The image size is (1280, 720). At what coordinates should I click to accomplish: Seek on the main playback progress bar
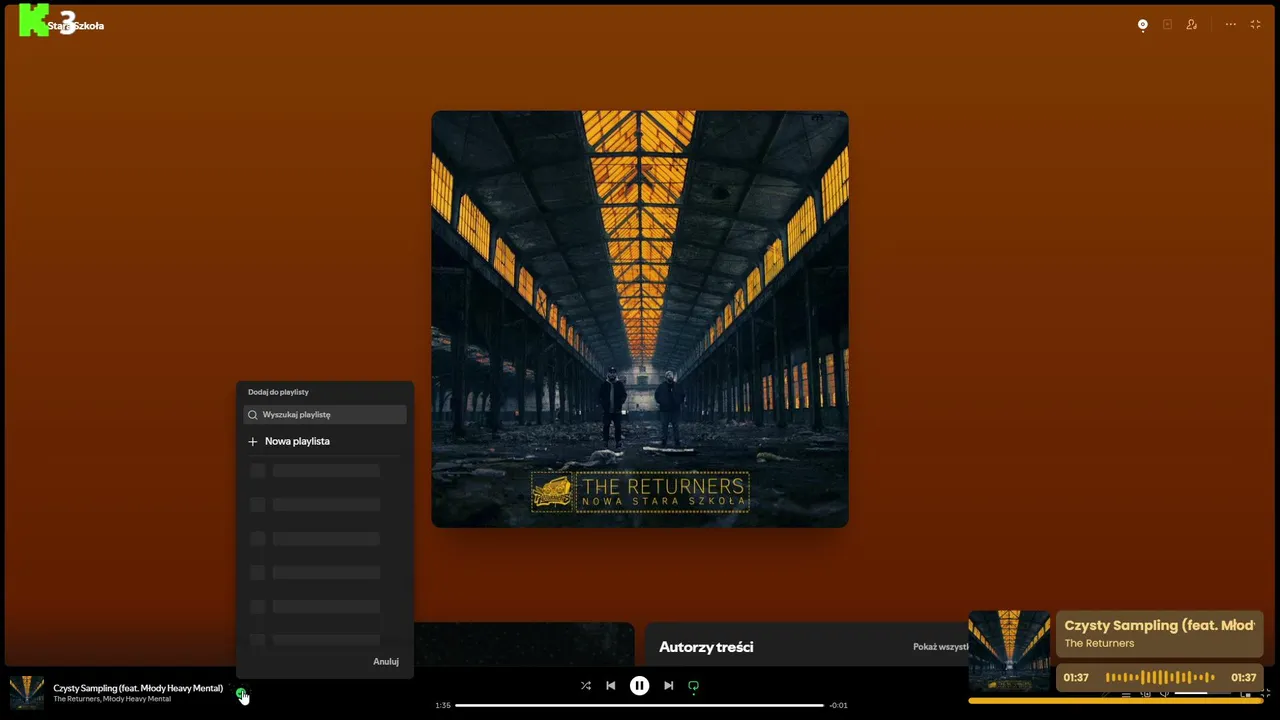click(639, 705)
